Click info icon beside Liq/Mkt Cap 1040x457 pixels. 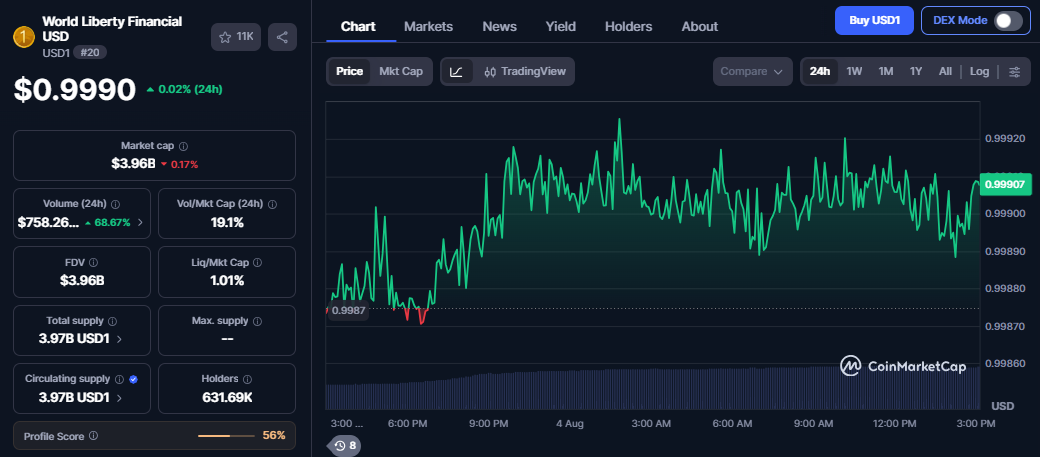[x=257, y=263]
